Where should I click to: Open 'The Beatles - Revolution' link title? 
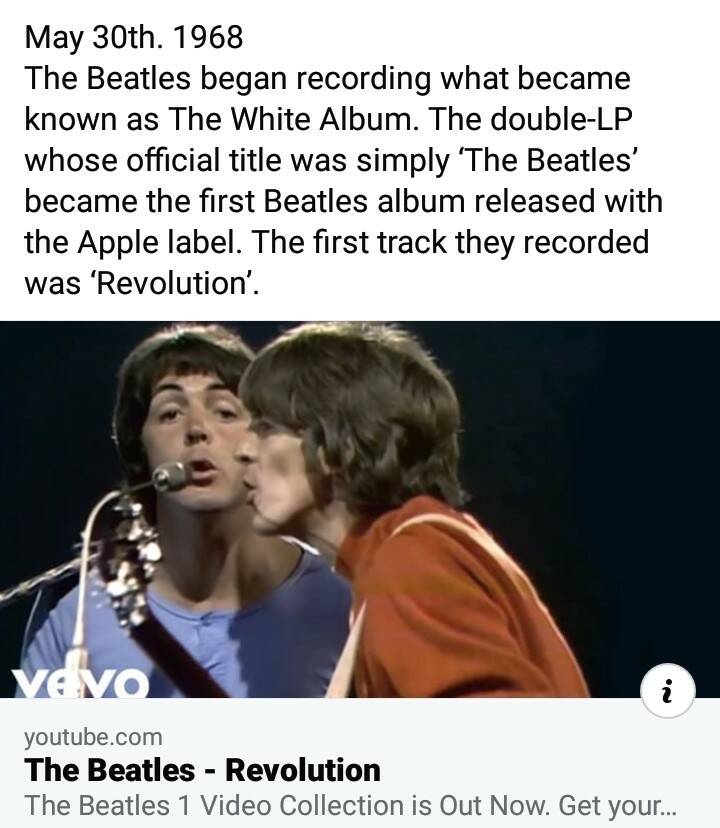click(202, 770)
